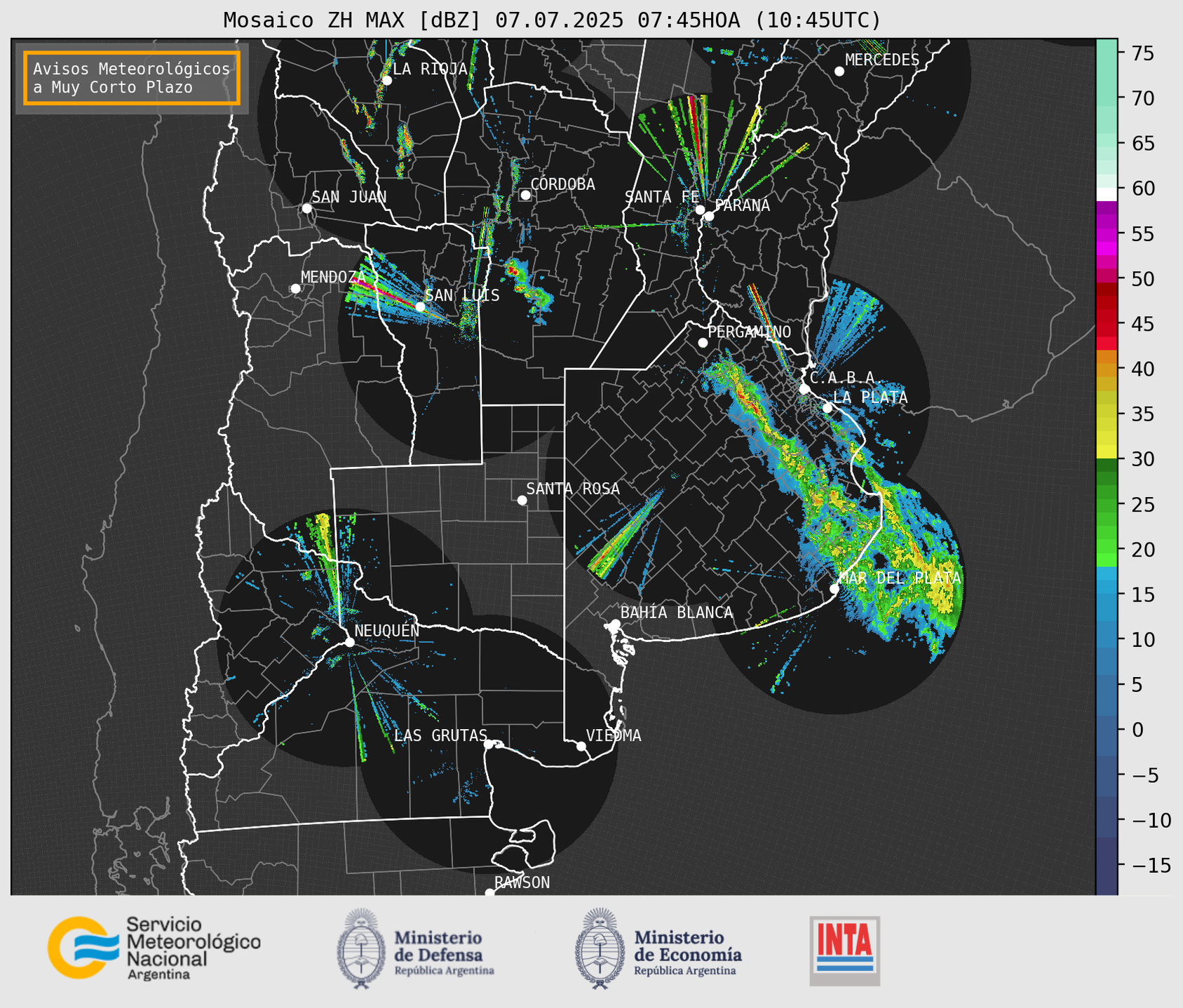
Task: Select the Neuquén city marker dot
Action: 349,642
